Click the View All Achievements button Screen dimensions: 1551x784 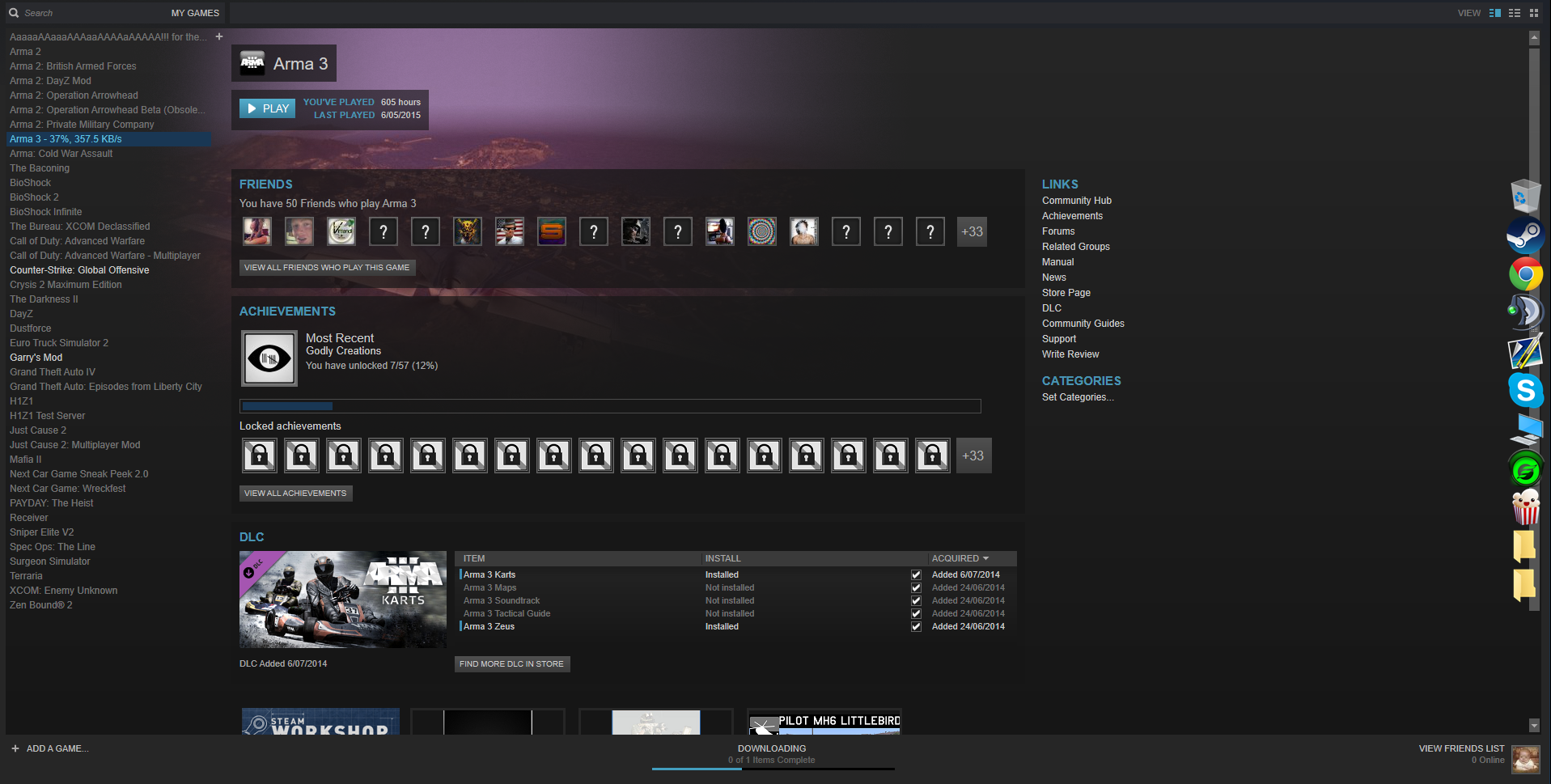tap(295, 494)
